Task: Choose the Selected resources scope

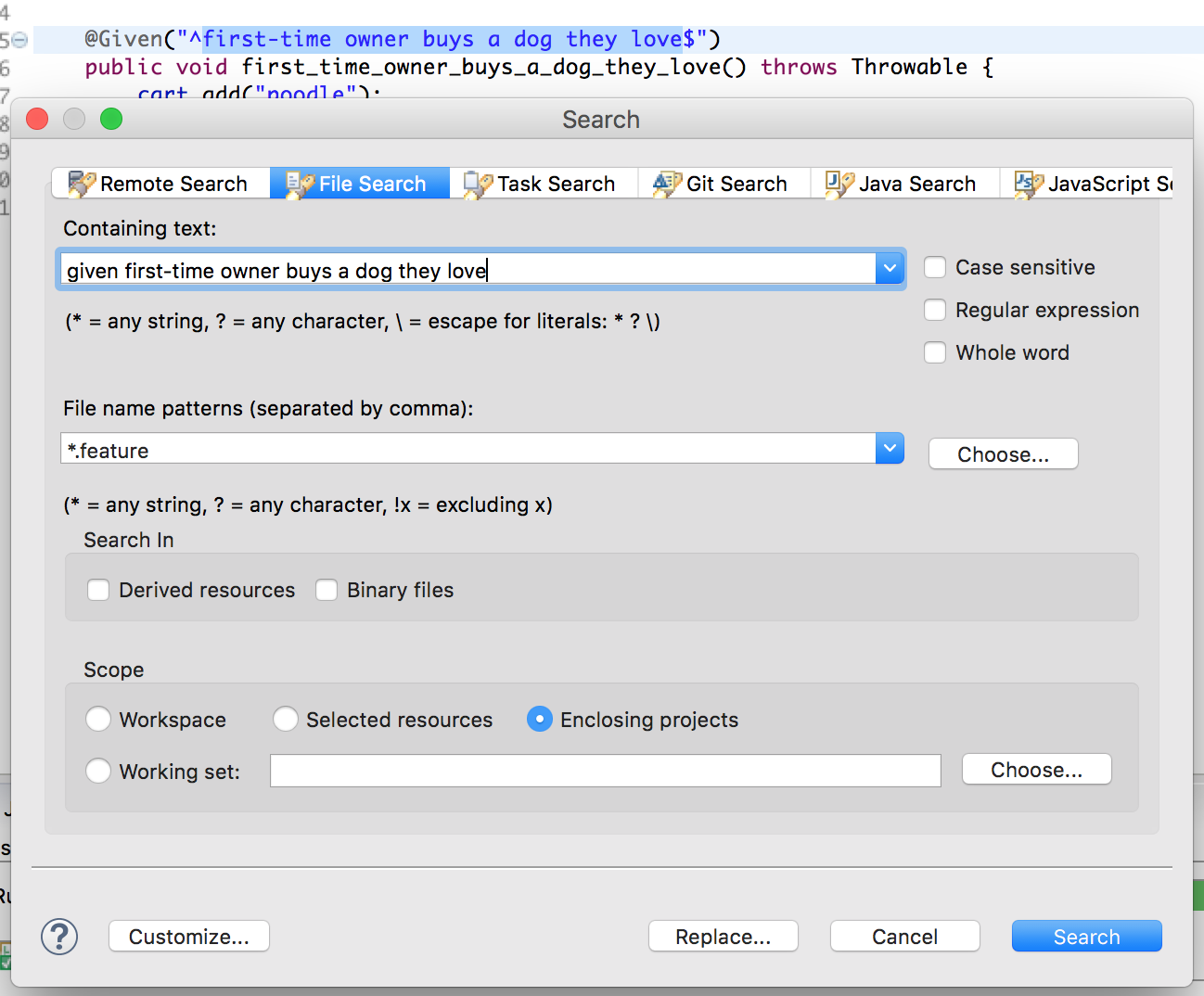Action: tap(286, 719)
